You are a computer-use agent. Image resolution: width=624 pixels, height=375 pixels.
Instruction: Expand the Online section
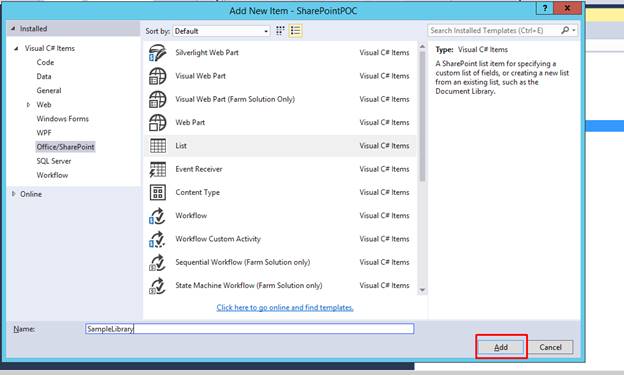(14, 194)
